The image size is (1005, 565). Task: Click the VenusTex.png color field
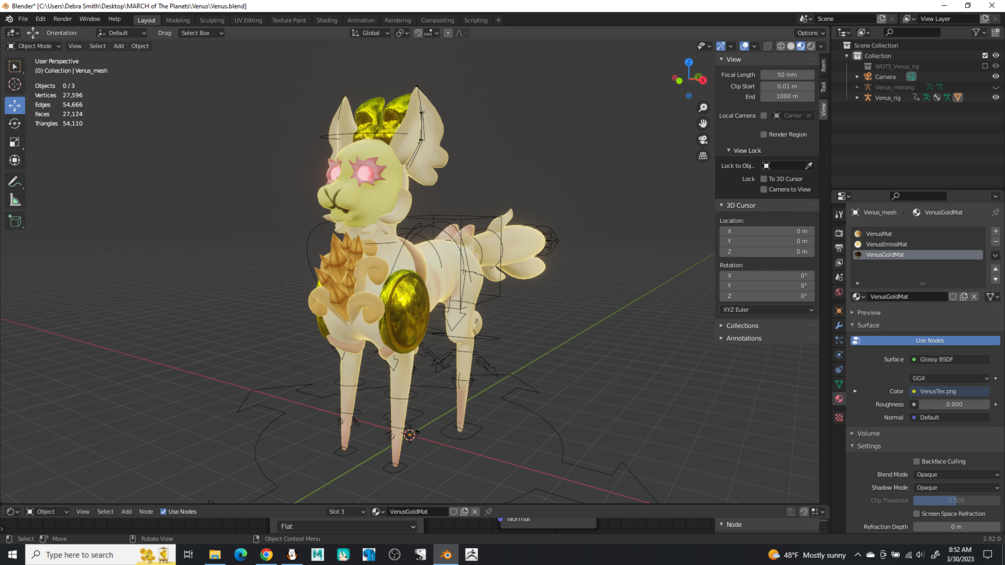950,391
